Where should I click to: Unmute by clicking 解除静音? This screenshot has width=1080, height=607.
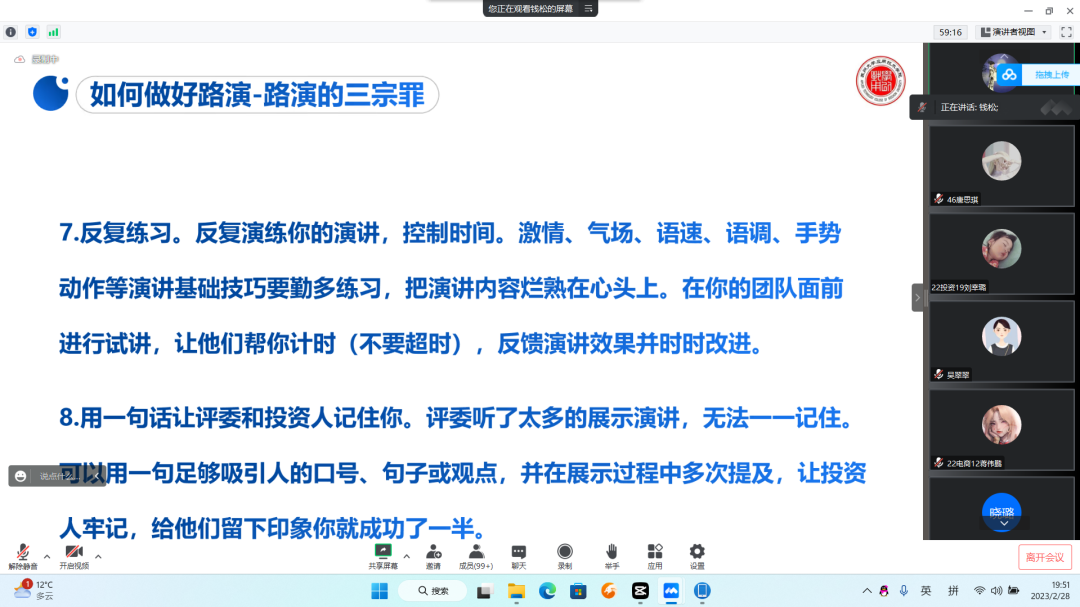coord(20,555)
